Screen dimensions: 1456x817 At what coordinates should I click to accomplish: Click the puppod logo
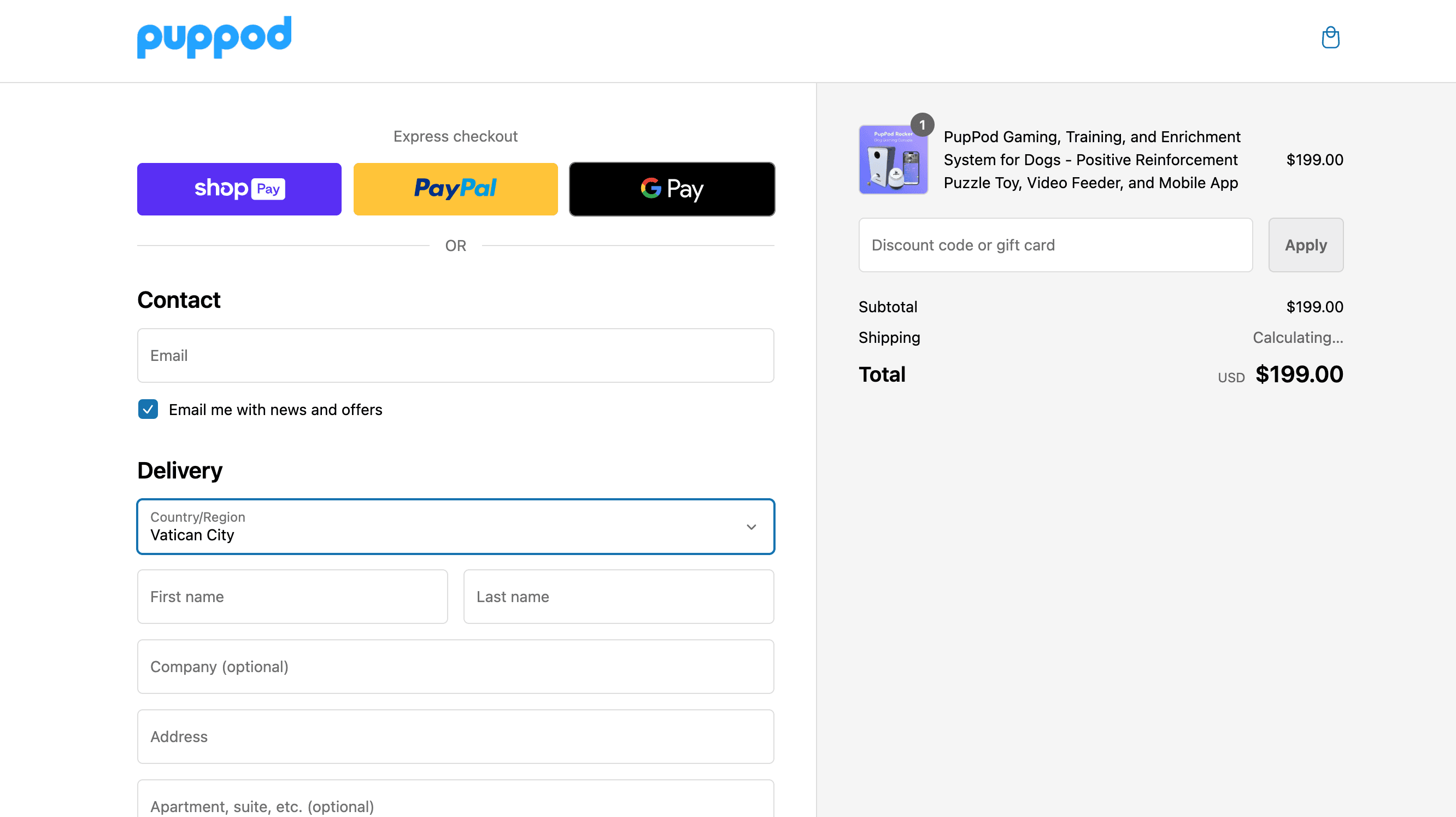pos(214,37)
